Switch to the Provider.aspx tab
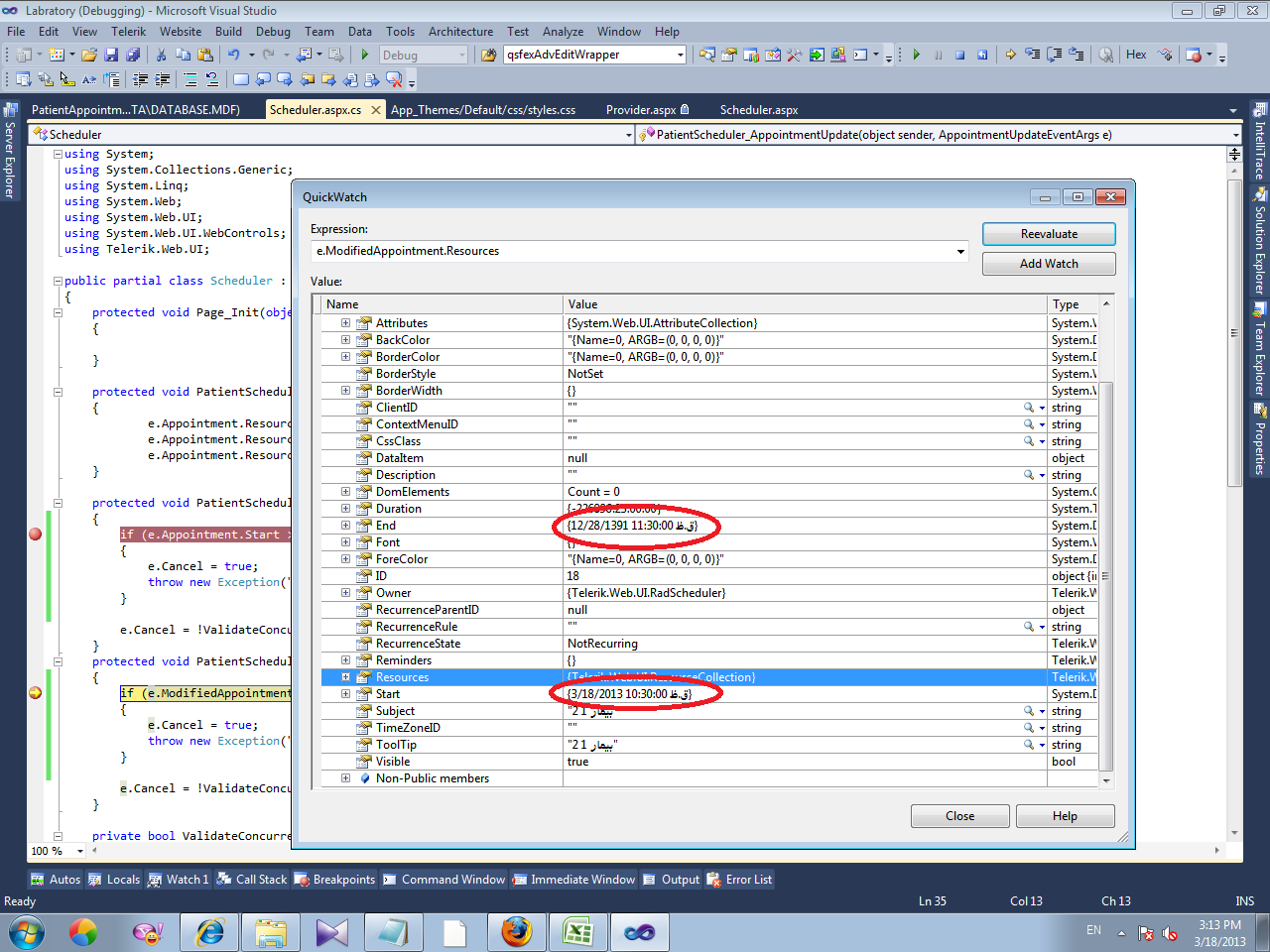 tap(641, 110)
